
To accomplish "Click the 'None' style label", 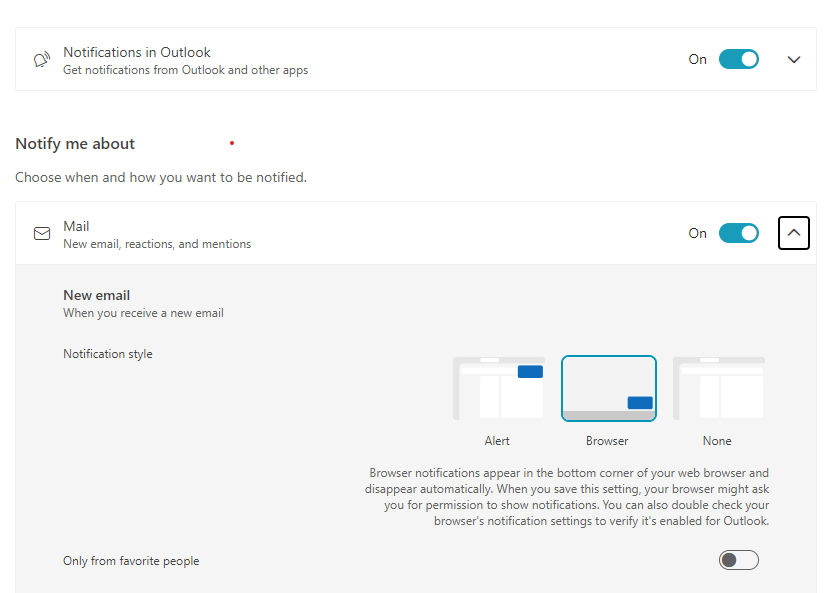I will click(717, 441).
